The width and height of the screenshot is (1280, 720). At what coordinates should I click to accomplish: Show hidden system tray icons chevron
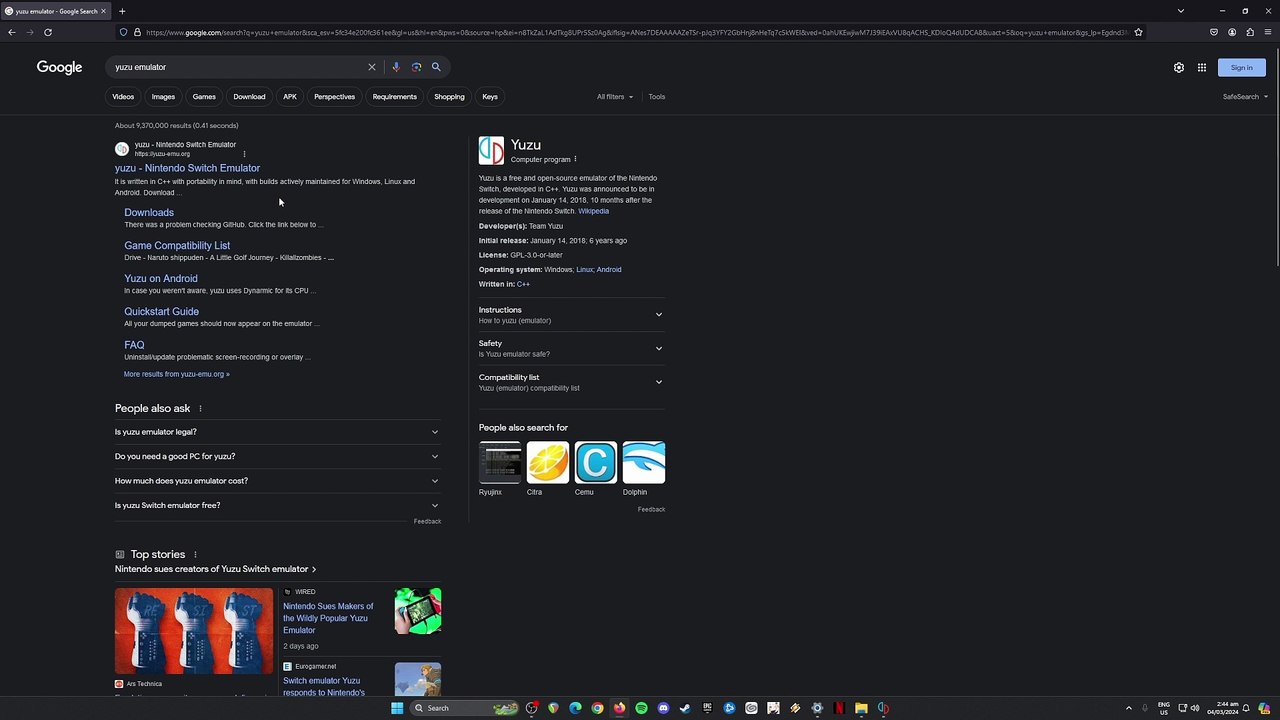tap(1129, 708)
